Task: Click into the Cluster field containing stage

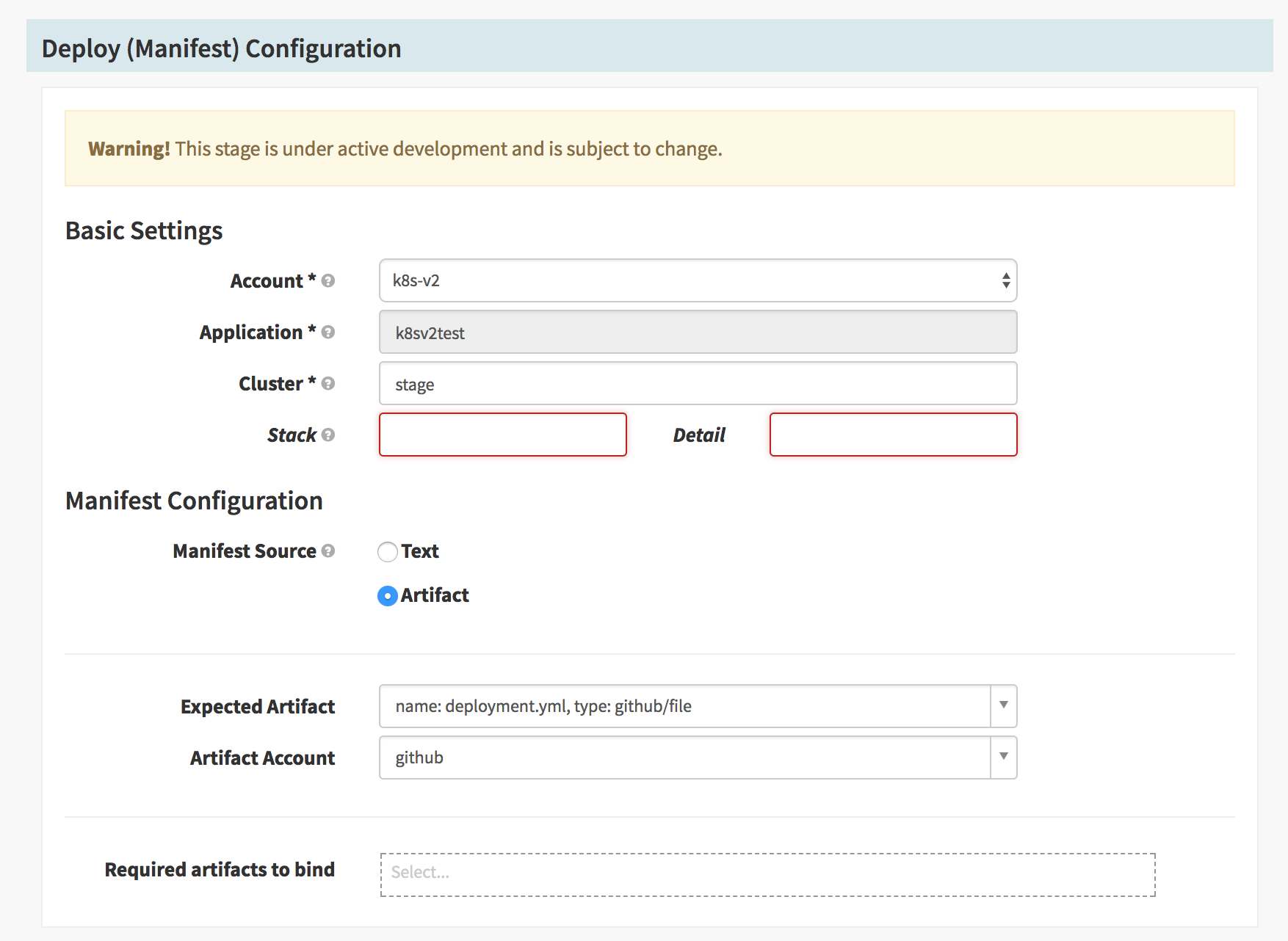Action: point(698,384)
